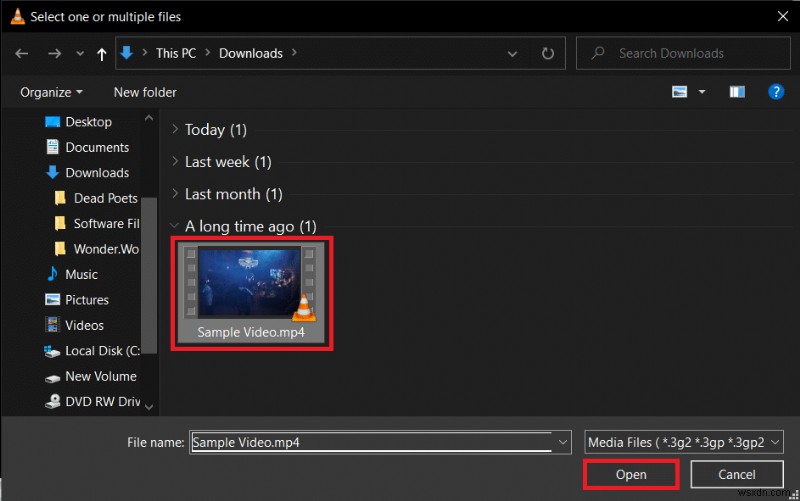Open the view options dropdown arrow
800x501 pixels.
click(x=702, y=92)
